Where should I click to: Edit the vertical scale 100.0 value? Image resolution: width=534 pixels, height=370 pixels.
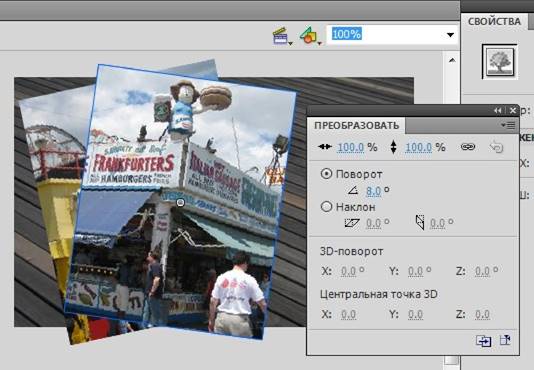click(x=419, y=148)
